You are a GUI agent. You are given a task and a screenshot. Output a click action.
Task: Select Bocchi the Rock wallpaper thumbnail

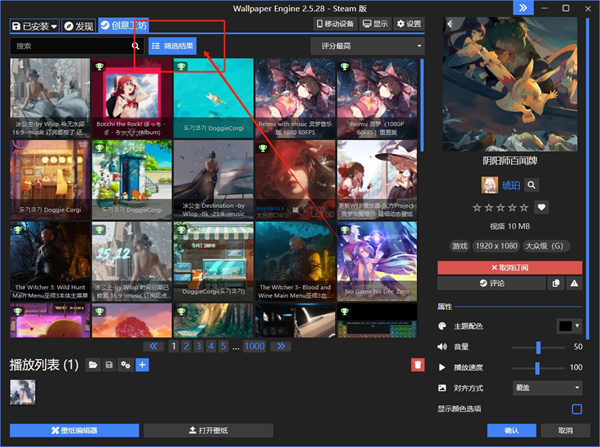click(x=132, y=98)
